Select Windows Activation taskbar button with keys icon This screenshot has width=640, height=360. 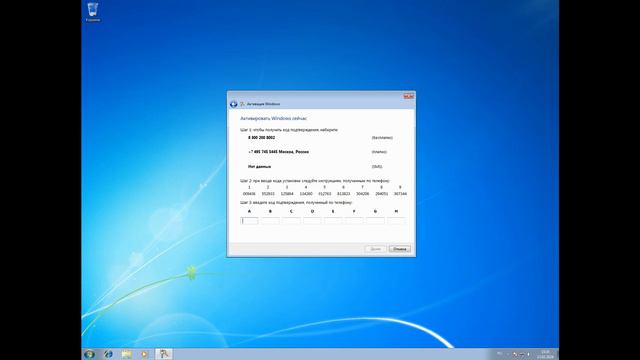pos(164,354)
